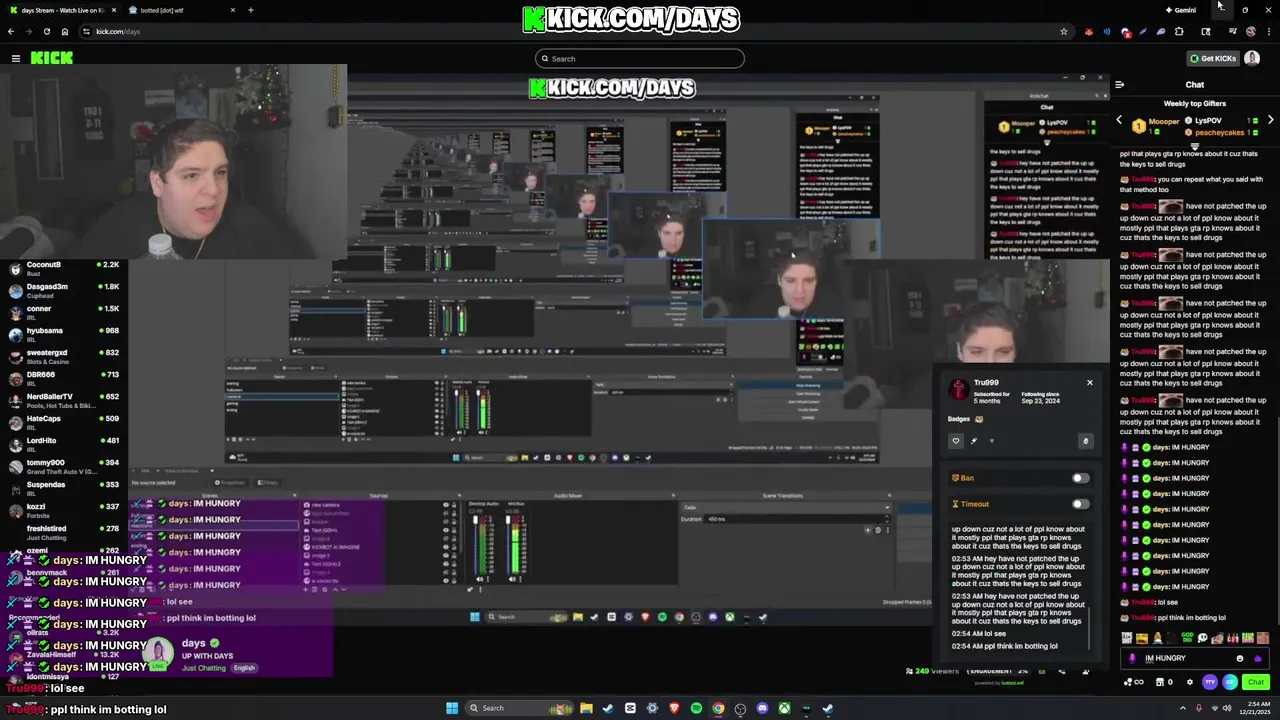Open Suspendas channel from sidebar

(x=64, y=489)
